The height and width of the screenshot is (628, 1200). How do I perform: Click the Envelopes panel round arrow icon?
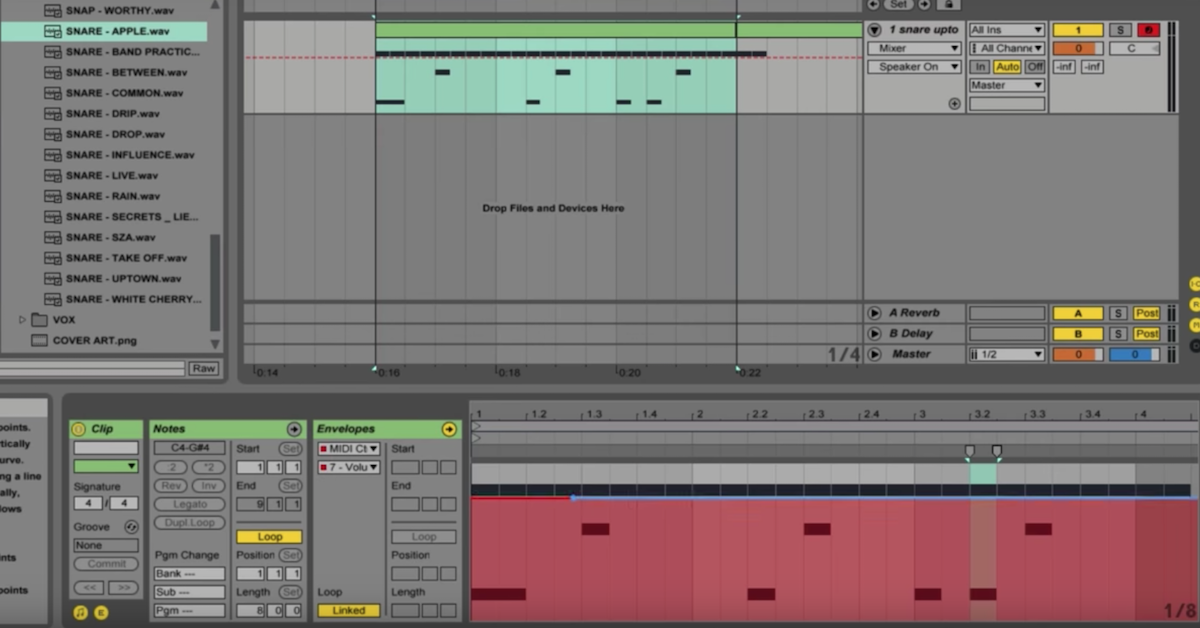pos(448,428)
